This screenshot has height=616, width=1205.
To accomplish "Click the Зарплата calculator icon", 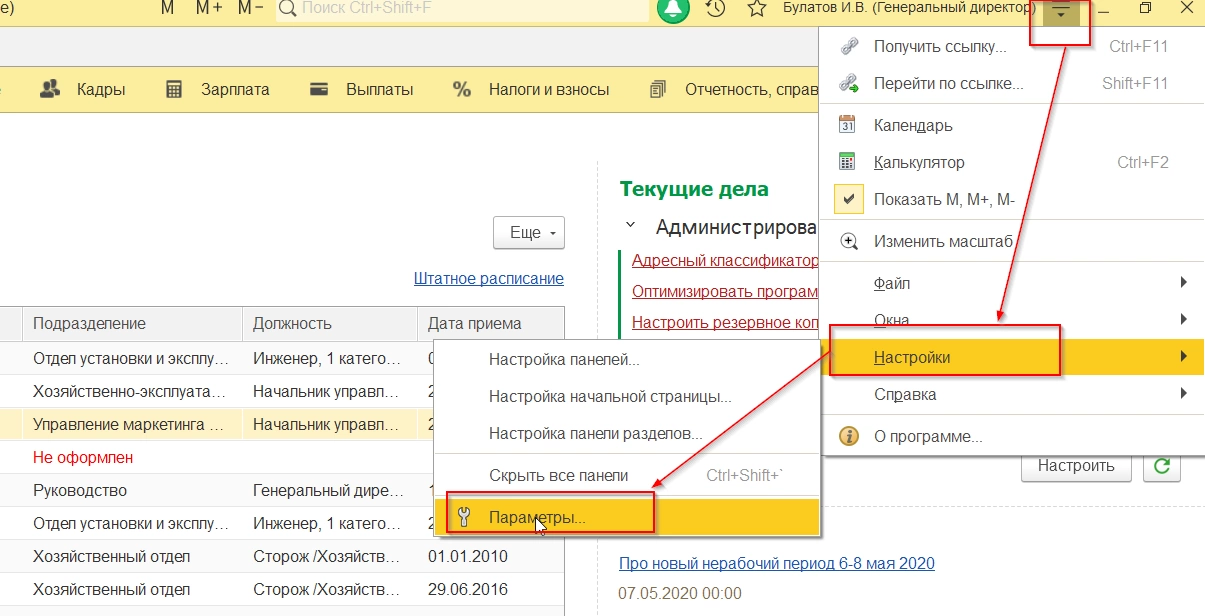I will tap(174, 89).
